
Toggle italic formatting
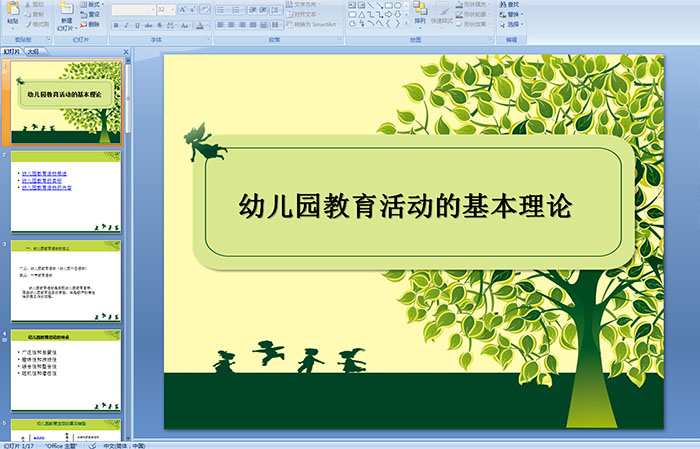[126, 25]
